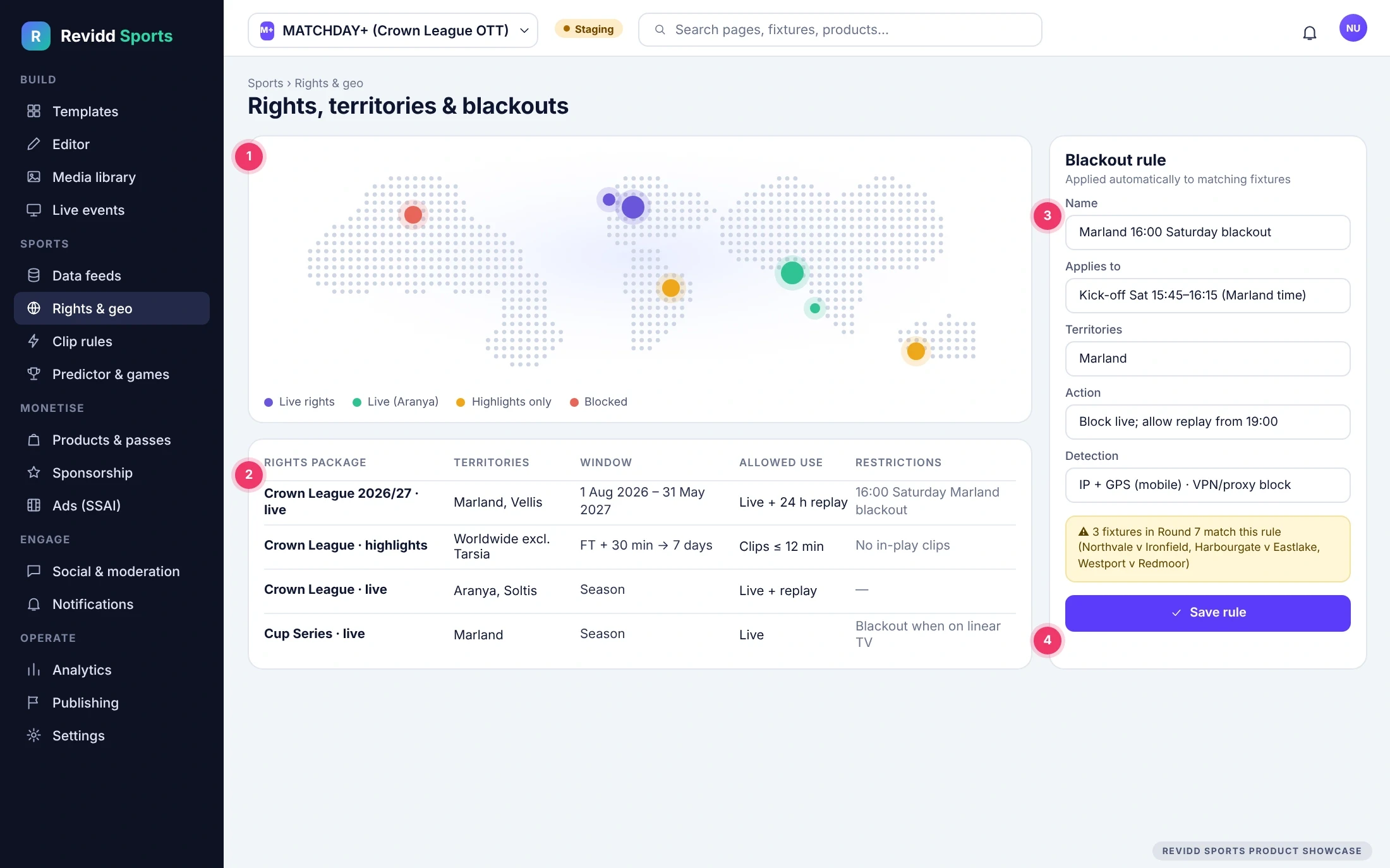Click the blackout rule Name input
This screenshot has height=868, width=1390.
tap(1207, 232)
